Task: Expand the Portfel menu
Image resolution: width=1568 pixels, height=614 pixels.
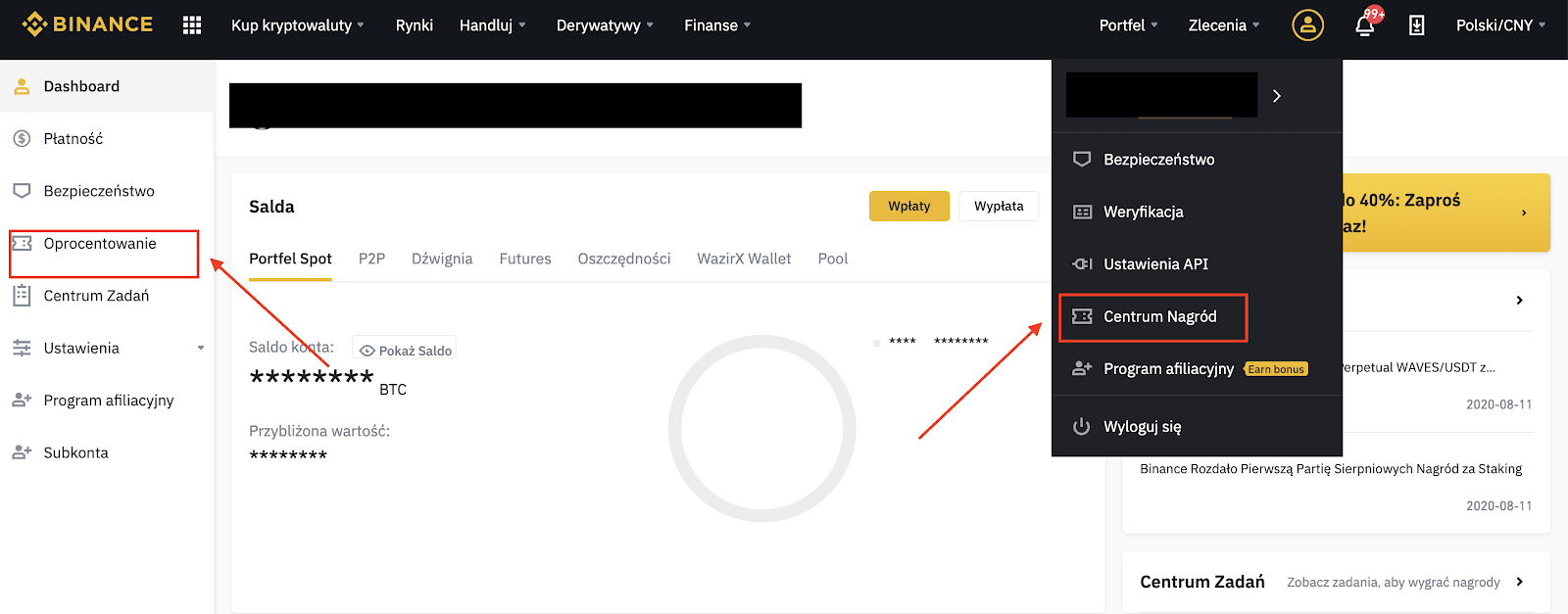Action: 1129,25
